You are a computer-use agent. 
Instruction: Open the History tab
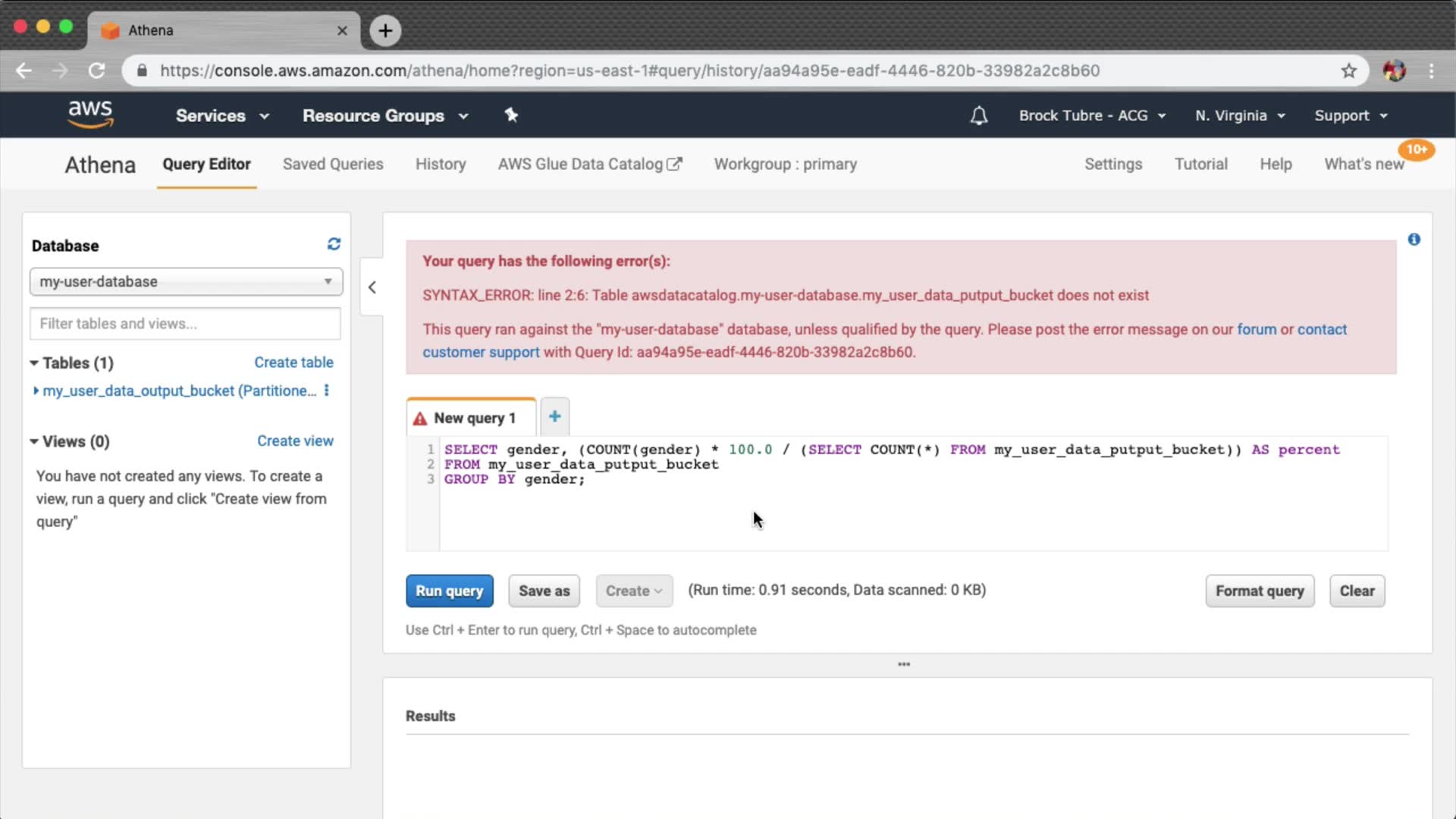click(x=440, y=164)
